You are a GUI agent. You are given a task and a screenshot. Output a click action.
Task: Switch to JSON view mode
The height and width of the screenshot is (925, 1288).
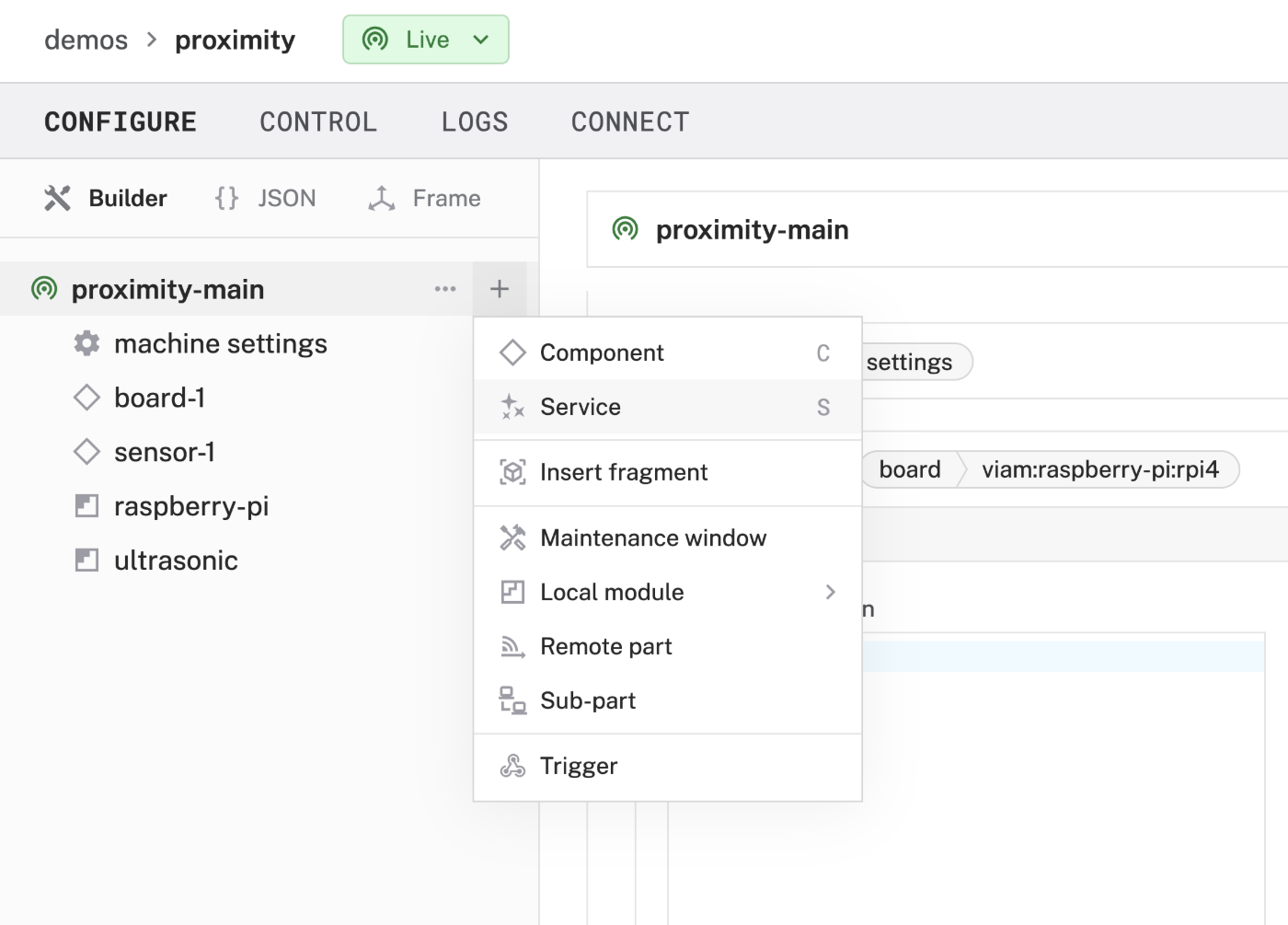(x=265, y=198)
